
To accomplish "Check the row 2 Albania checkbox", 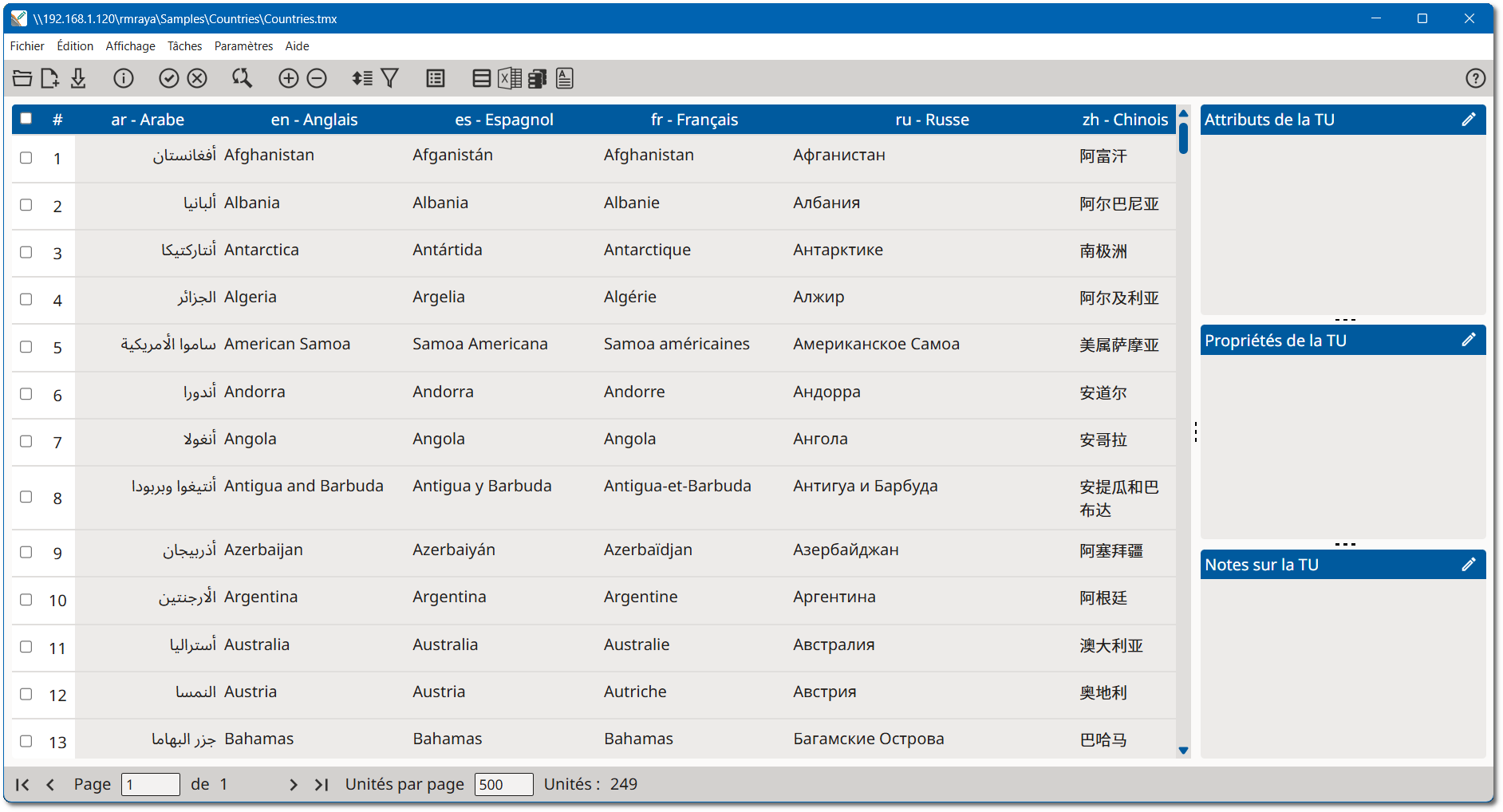I will point(26,205).
